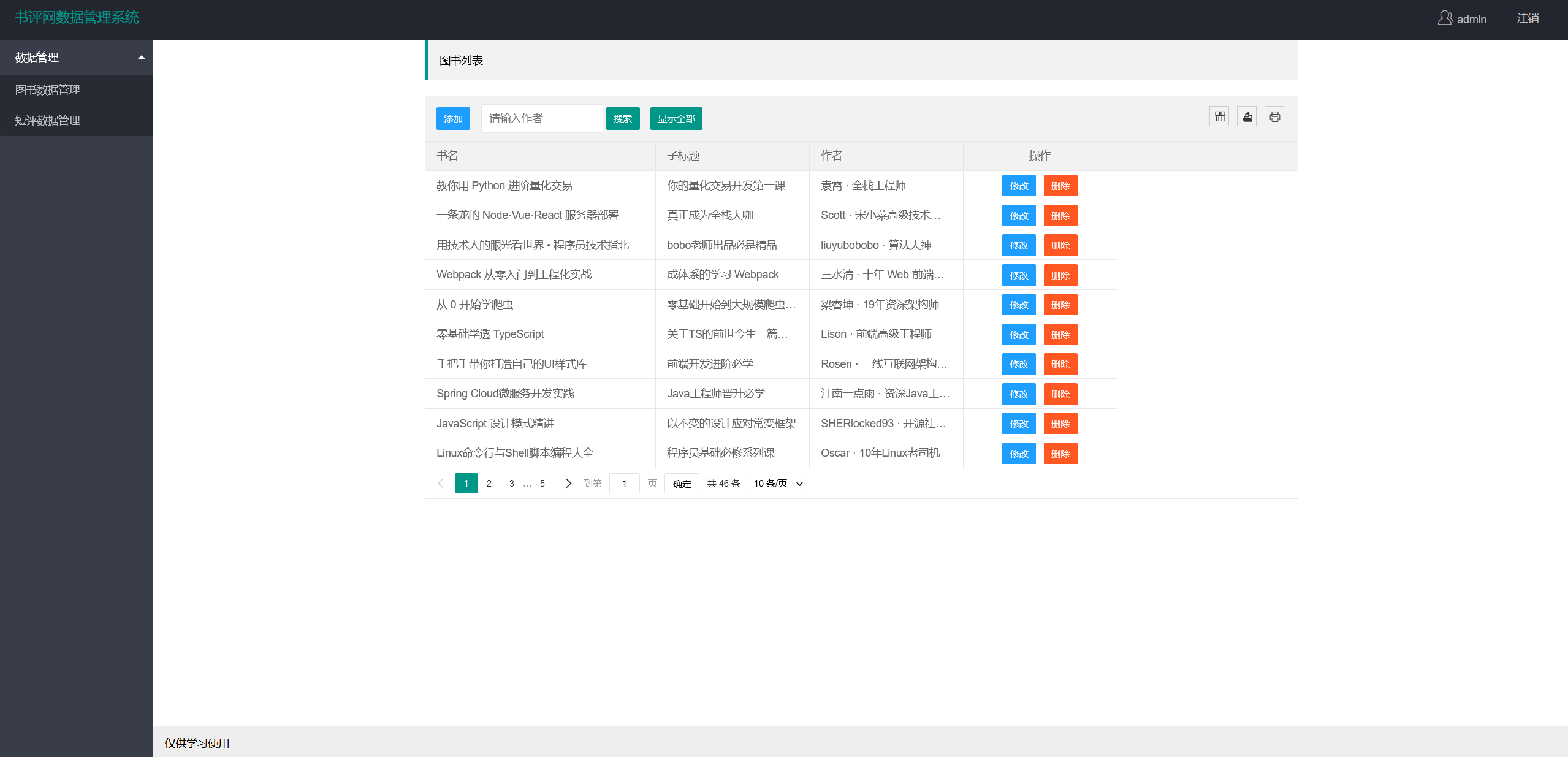Click the admin user avatar icon
The height and width of the screenshot is (757, 1568).
(1445, 18)
